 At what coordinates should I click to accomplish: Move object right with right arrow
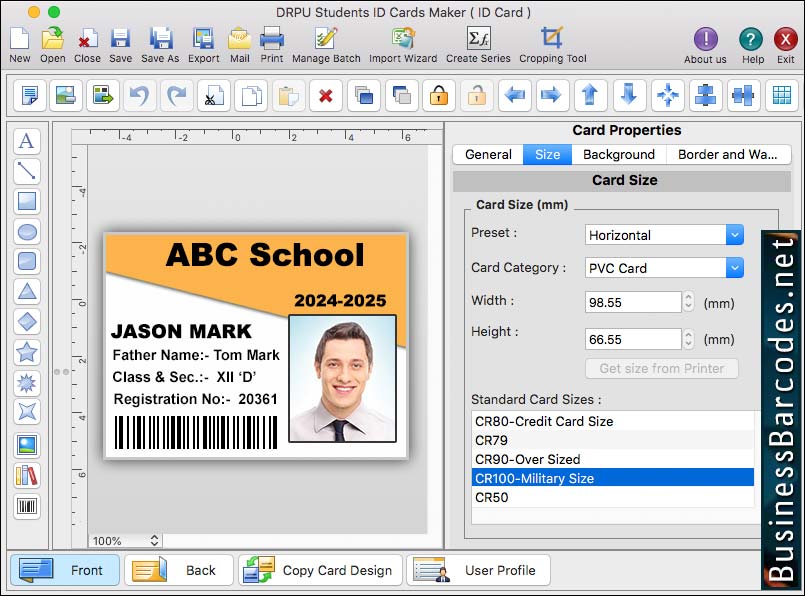tap(552, 95)
